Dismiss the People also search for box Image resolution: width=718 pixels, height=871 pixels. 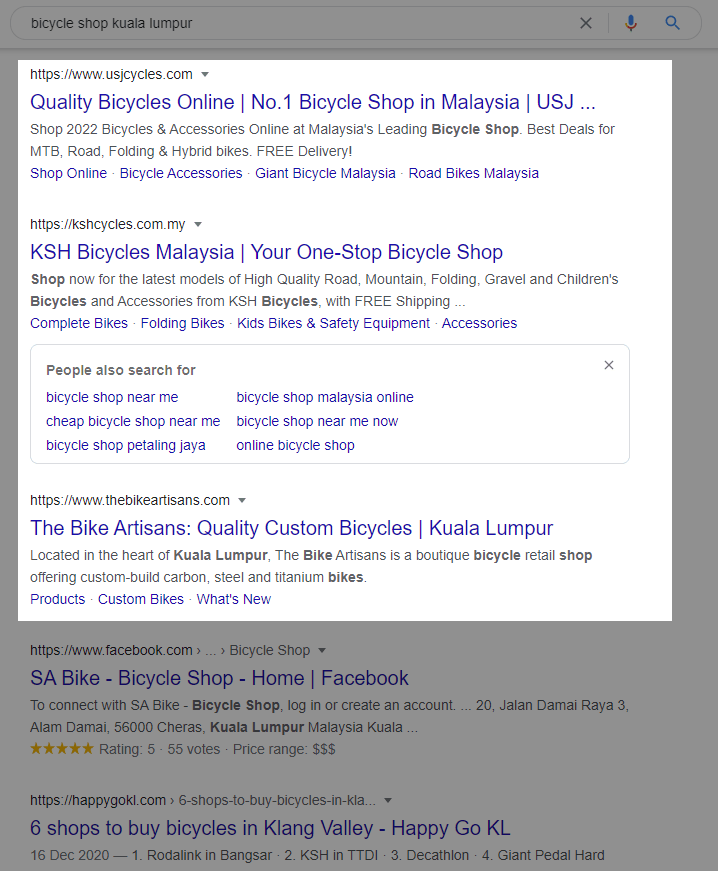pos(609,365)
